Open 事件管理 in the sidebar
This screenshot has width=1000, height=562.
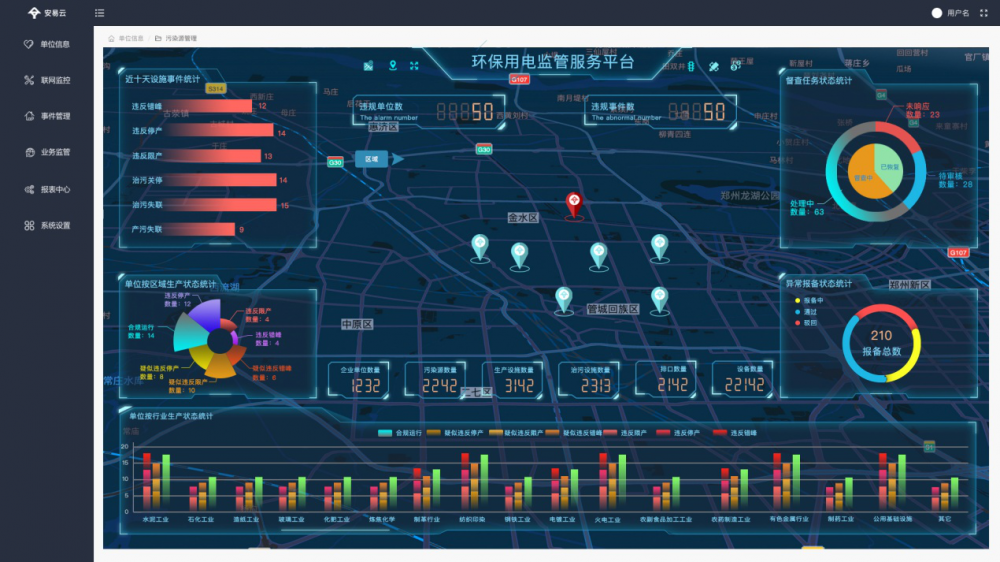(x=48, y=116)
